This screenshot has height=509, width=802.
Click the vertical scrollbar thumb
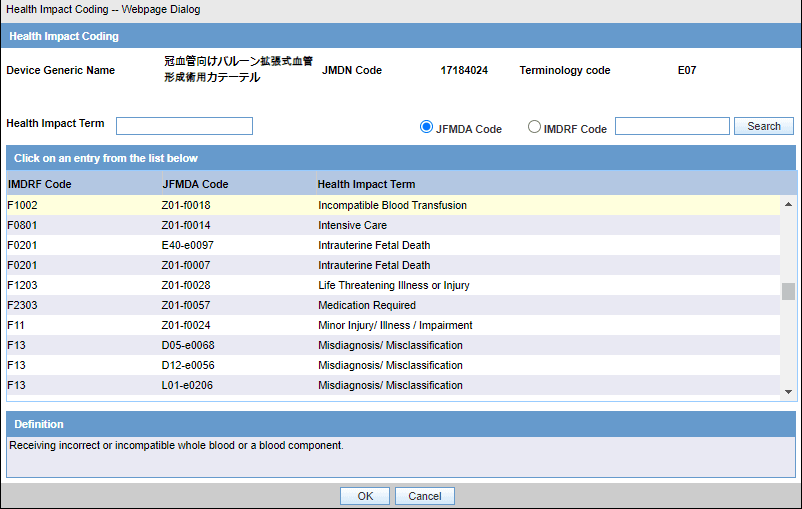pyautogui.click(x=788, y=292)
